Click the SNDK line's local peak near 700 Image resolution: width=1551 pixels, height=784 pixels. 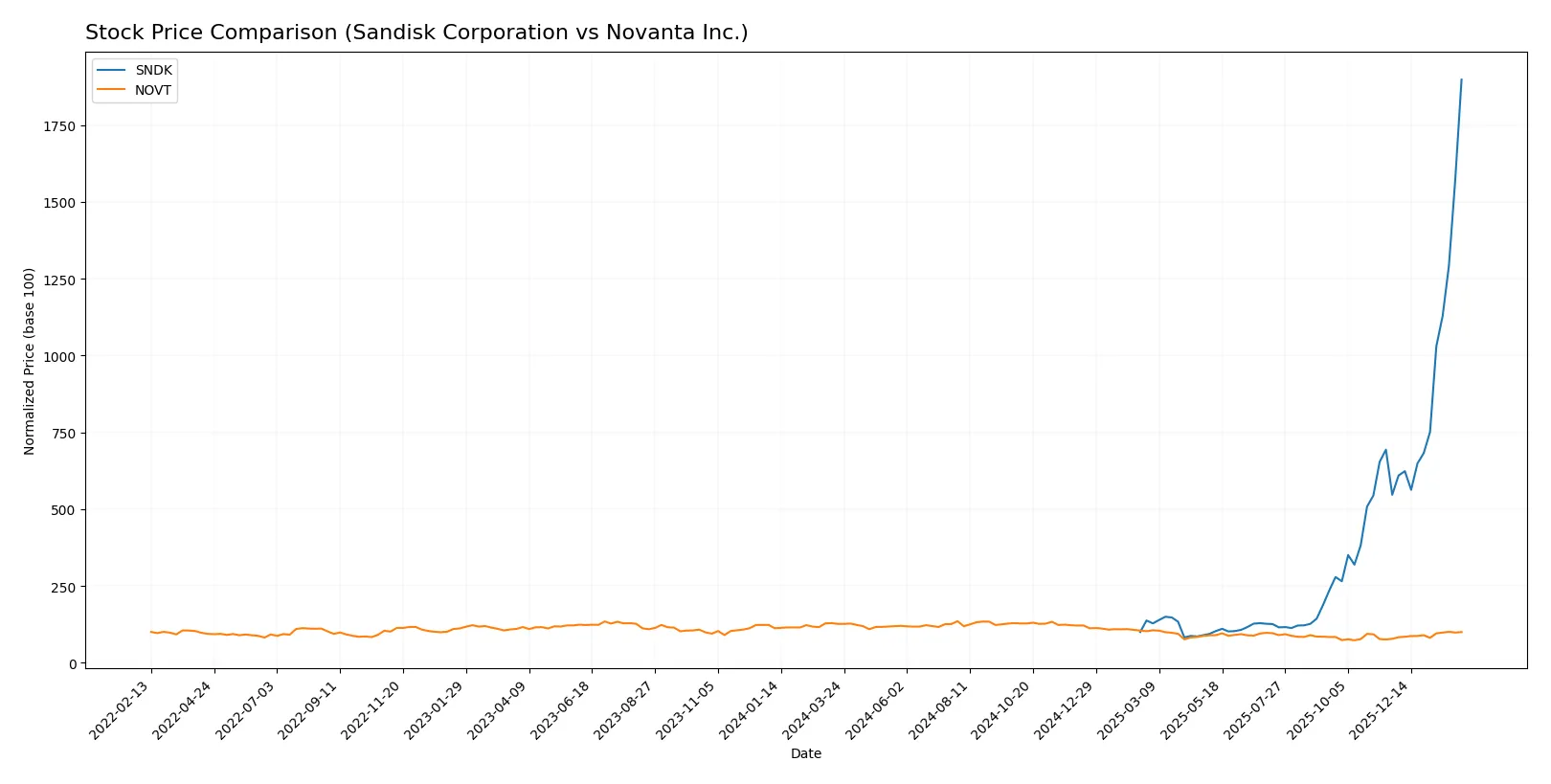(1385, 450)
